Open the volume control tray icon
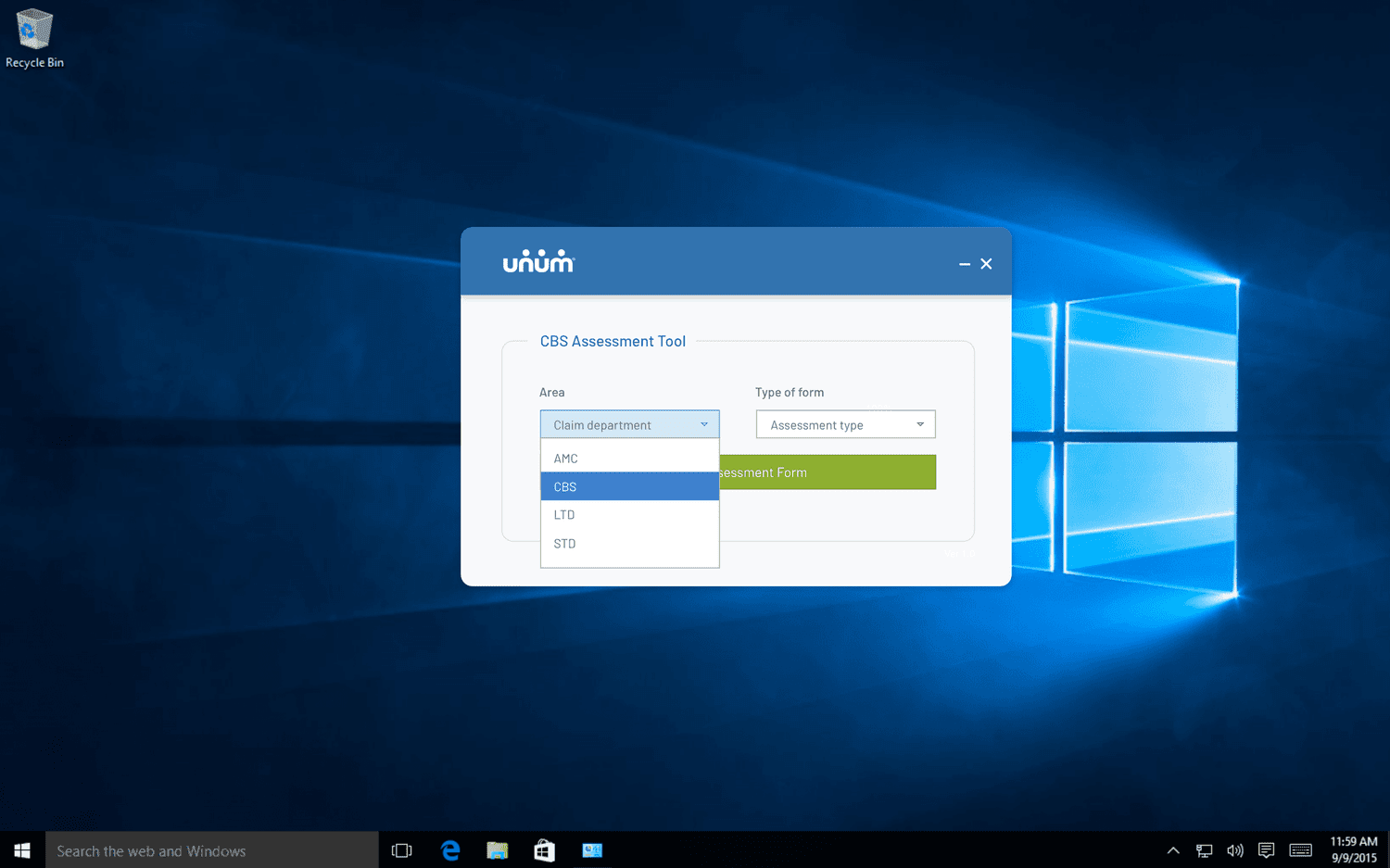The height and width of the screenshot is (868, 1390). (1235, 850)
